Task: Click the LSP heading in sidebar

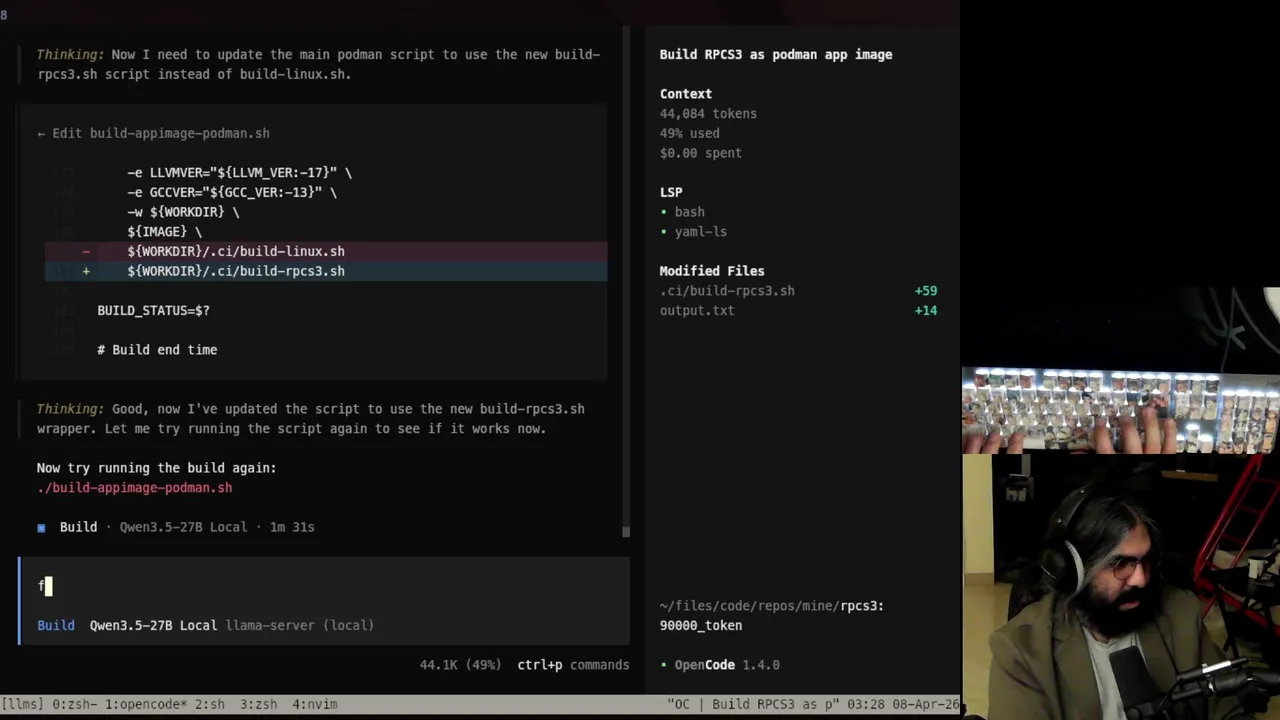Action: click(x=671, y=192)
